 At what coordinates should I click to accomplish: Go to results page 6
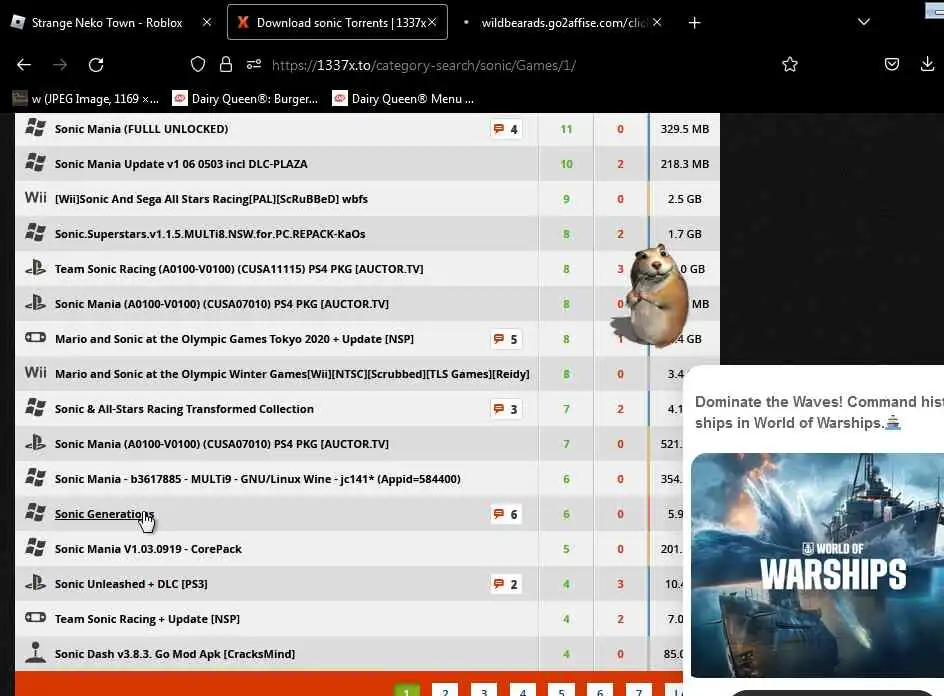pyautogui.click(x=600, y=691)
